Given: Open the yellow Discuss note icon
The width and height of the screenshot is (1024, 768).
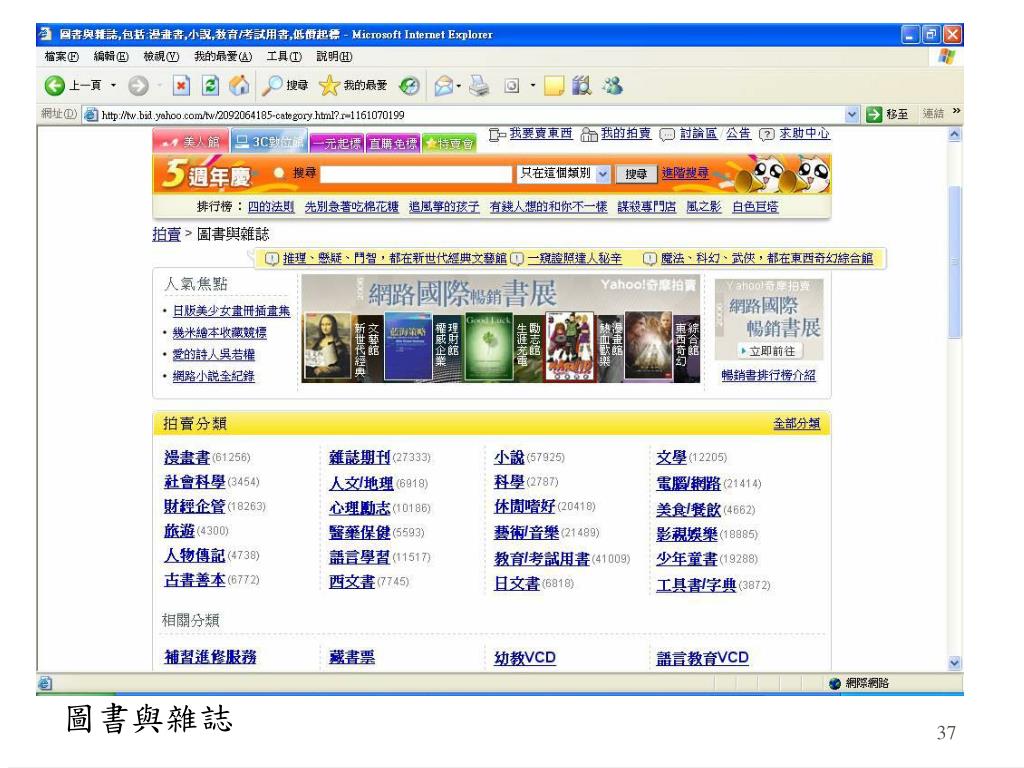Looking at the screenshot, I should tap(553, 86).
